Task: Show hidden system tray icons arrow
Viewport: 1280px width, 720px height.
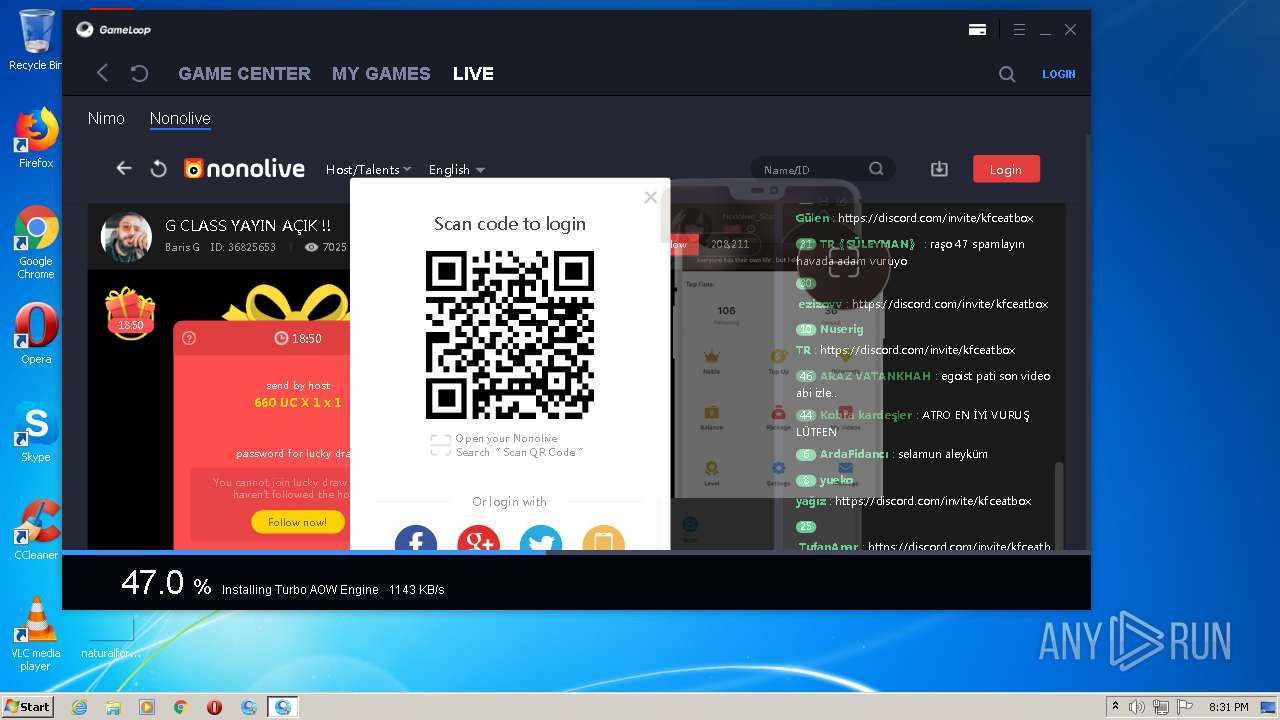Action: [1115, 707]
